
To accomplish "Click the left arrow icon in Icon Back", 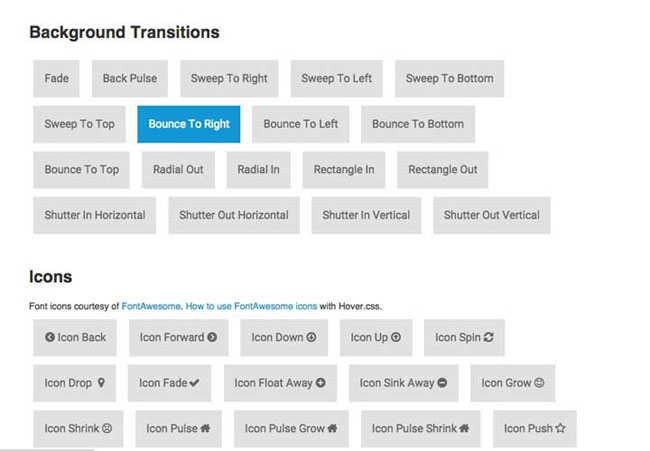I will 50,338.
